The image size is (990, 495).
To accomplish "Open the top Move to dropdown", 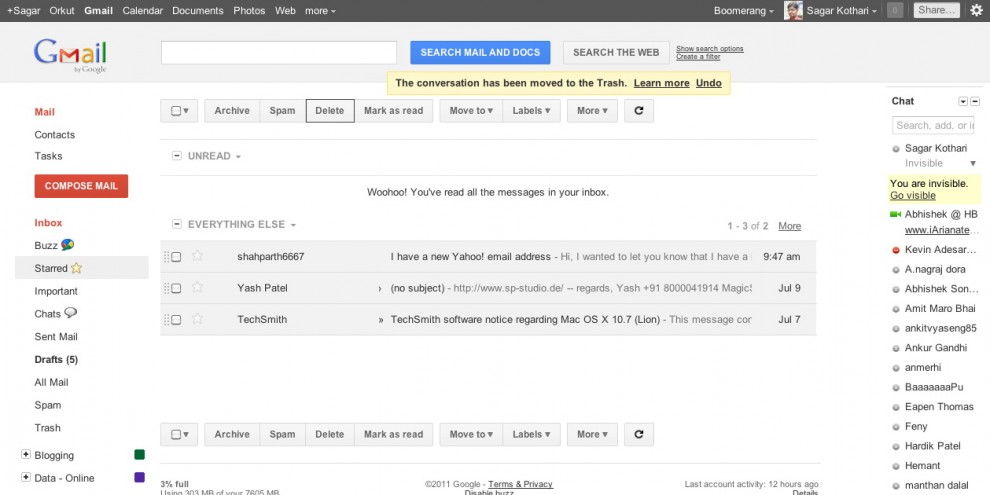I will click(471, 110).
